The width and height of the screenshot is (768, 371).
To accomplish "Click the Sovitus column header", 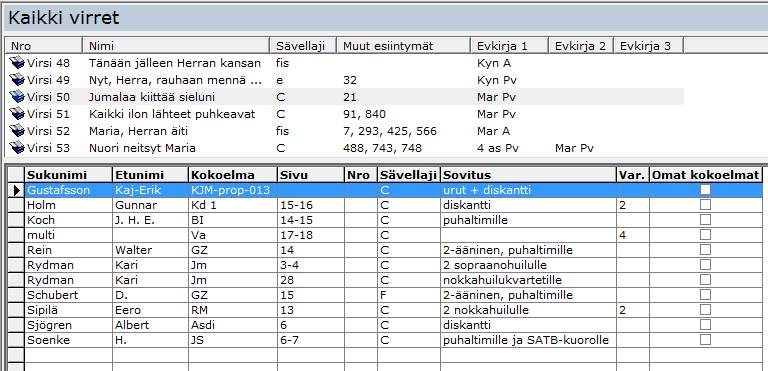I will [x=528, y=175].
